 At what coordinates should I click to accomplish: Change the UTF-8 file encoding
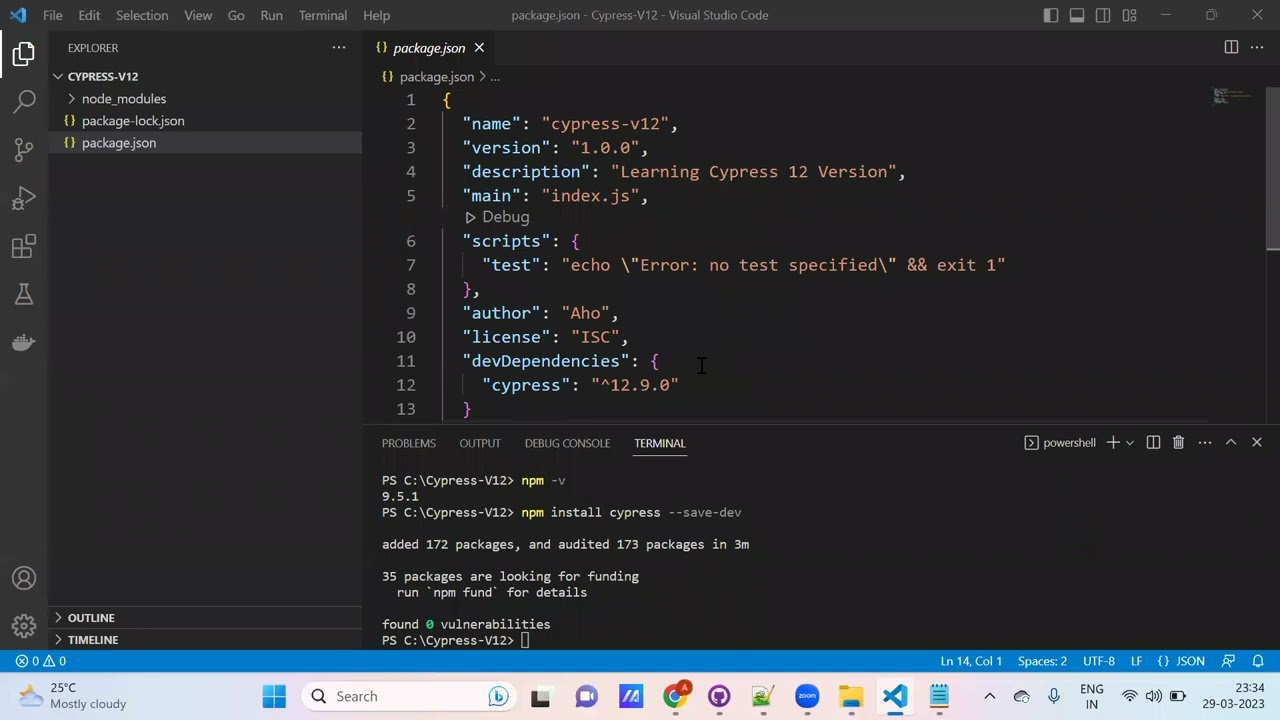pyautogui.click(x=1098, y=661)
